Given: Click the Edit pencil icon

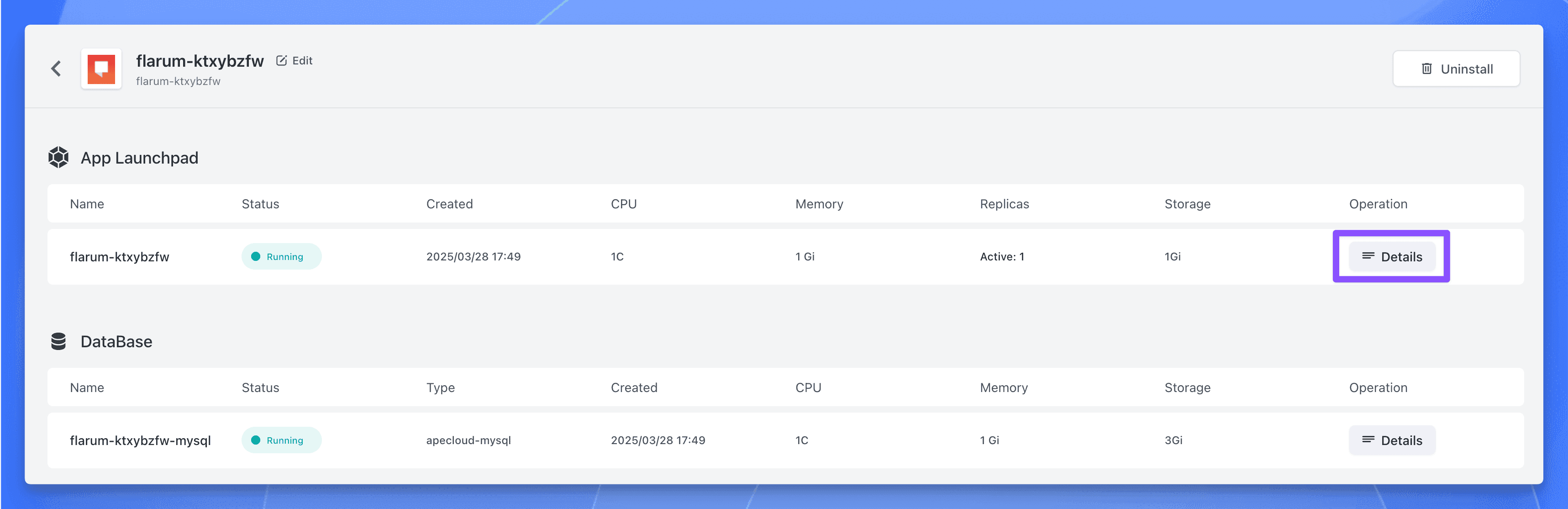Looking at the screenshot, I should 281,60.
